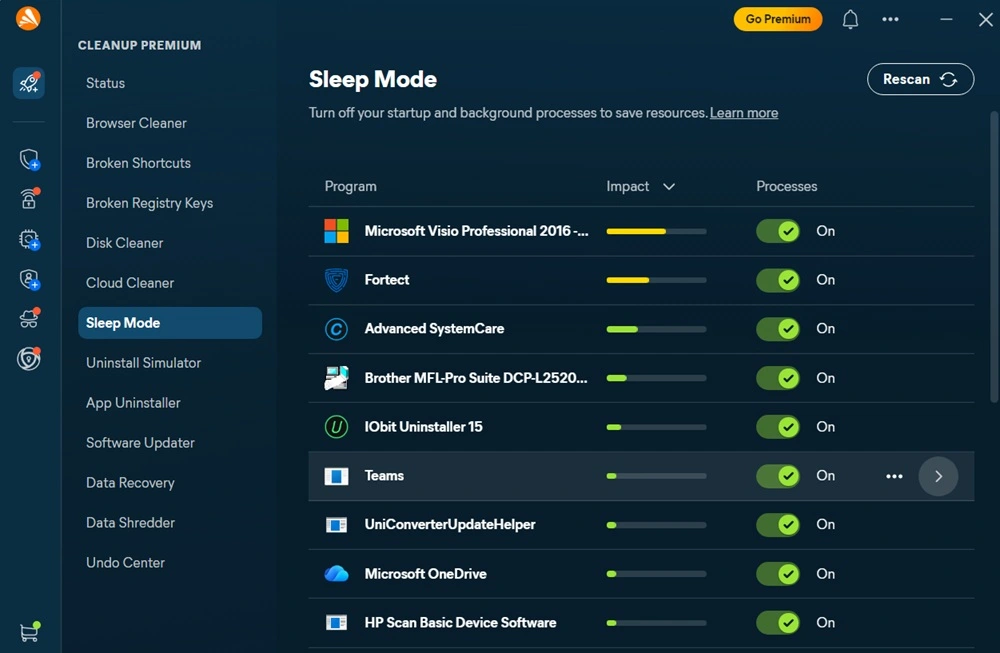Open the incognito hat sidebar icon
Viewport: 1000px width, 653px height.
(29, 318)
